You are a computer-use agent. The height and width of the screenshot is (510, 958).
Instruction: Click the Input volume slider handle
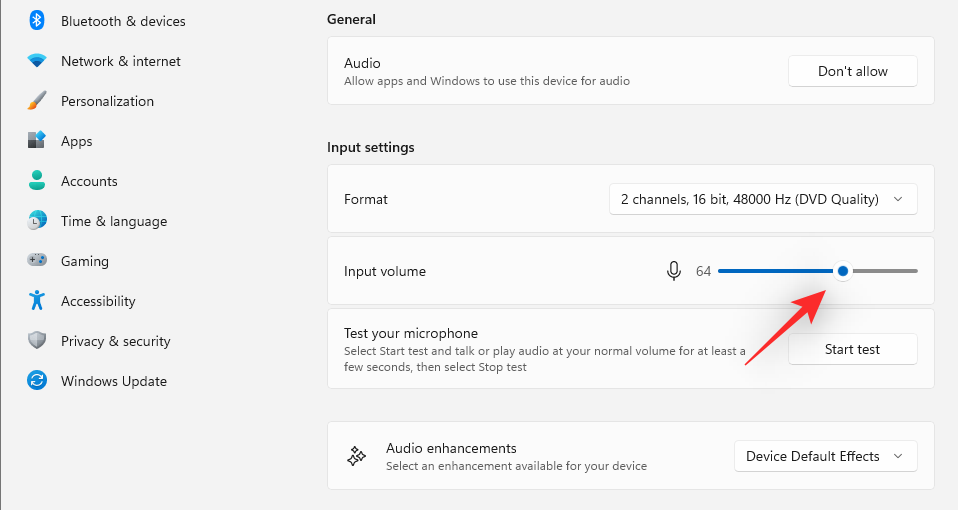pyautogui.click(x=843, y=271)
